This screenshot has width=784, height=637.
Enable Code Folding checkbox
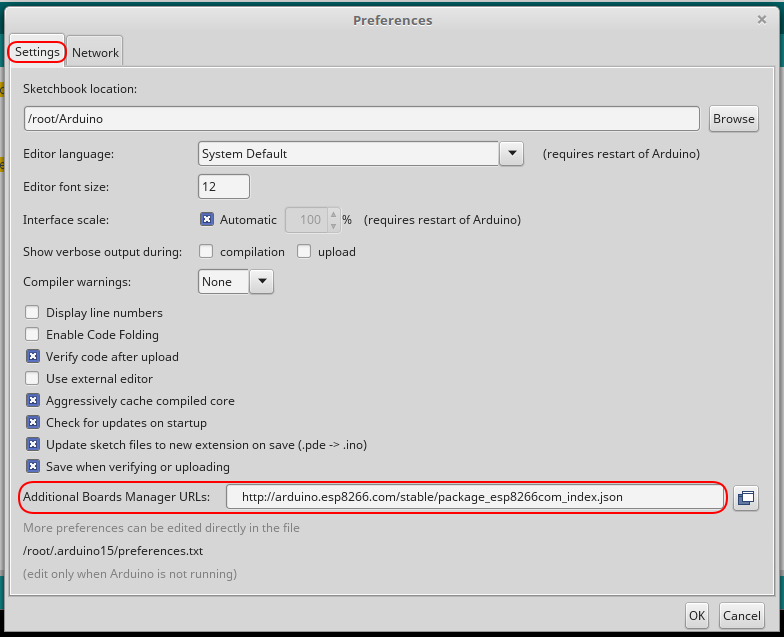32,334
